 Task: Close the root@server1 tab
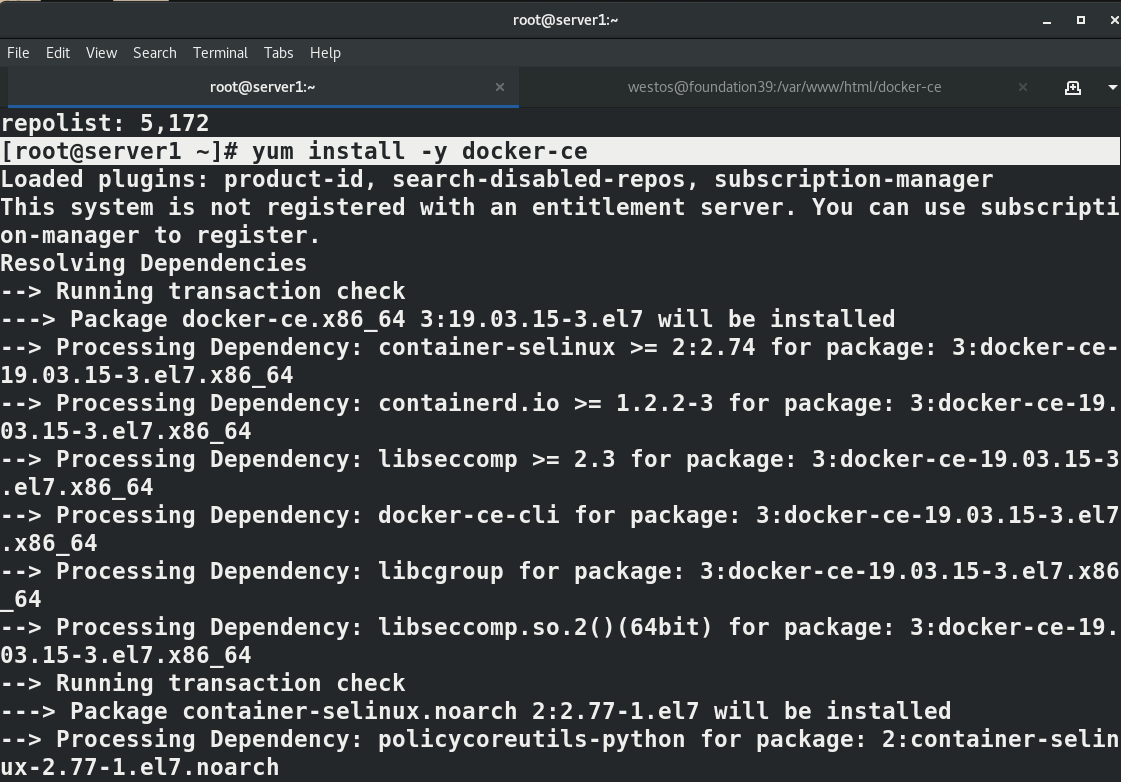[500, 87]
